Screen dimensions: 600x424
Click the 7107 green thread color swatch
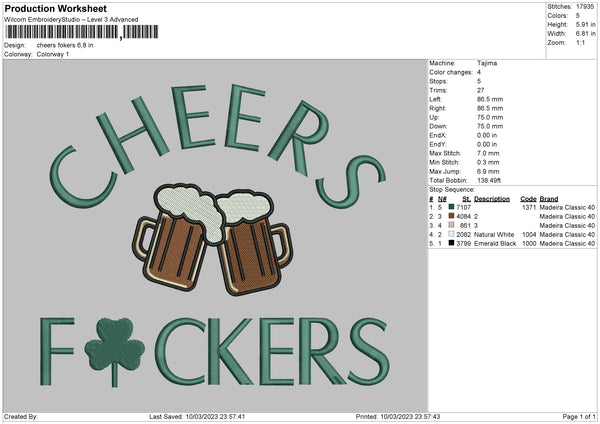coord(452,207)
